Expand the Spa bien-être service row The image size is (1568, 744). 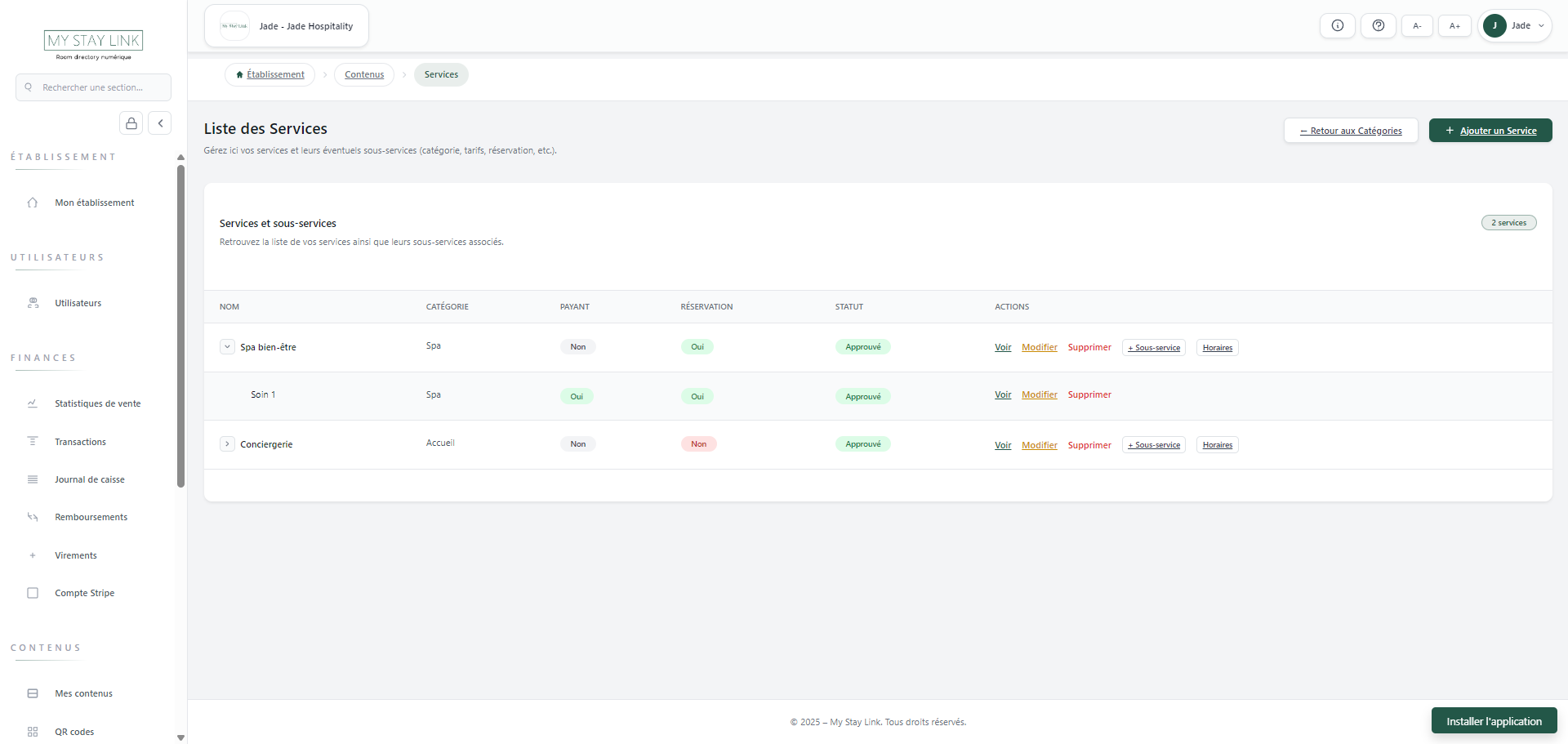click(227, 346)
